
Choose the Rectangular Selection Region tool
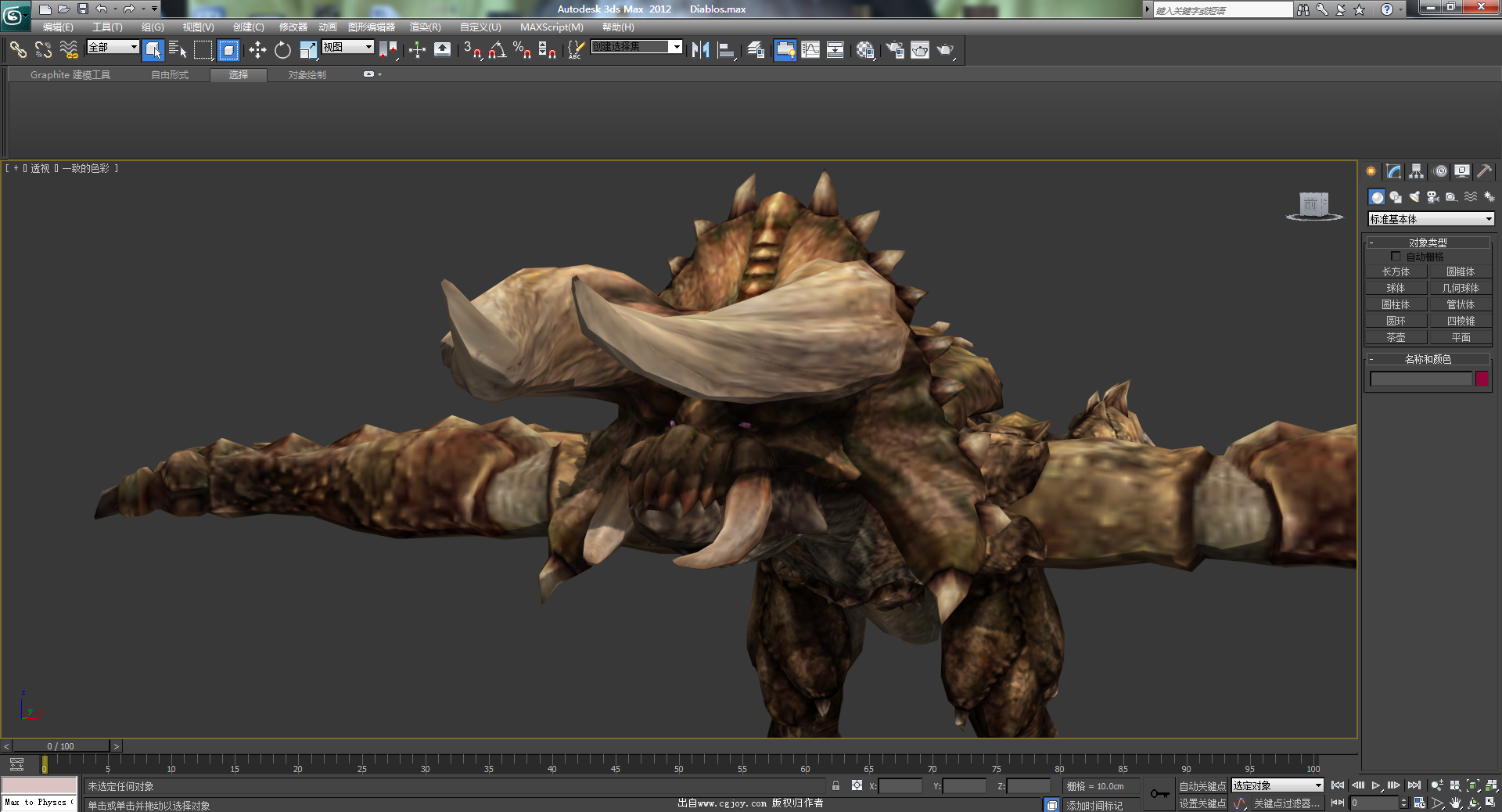tap(203, 50)
